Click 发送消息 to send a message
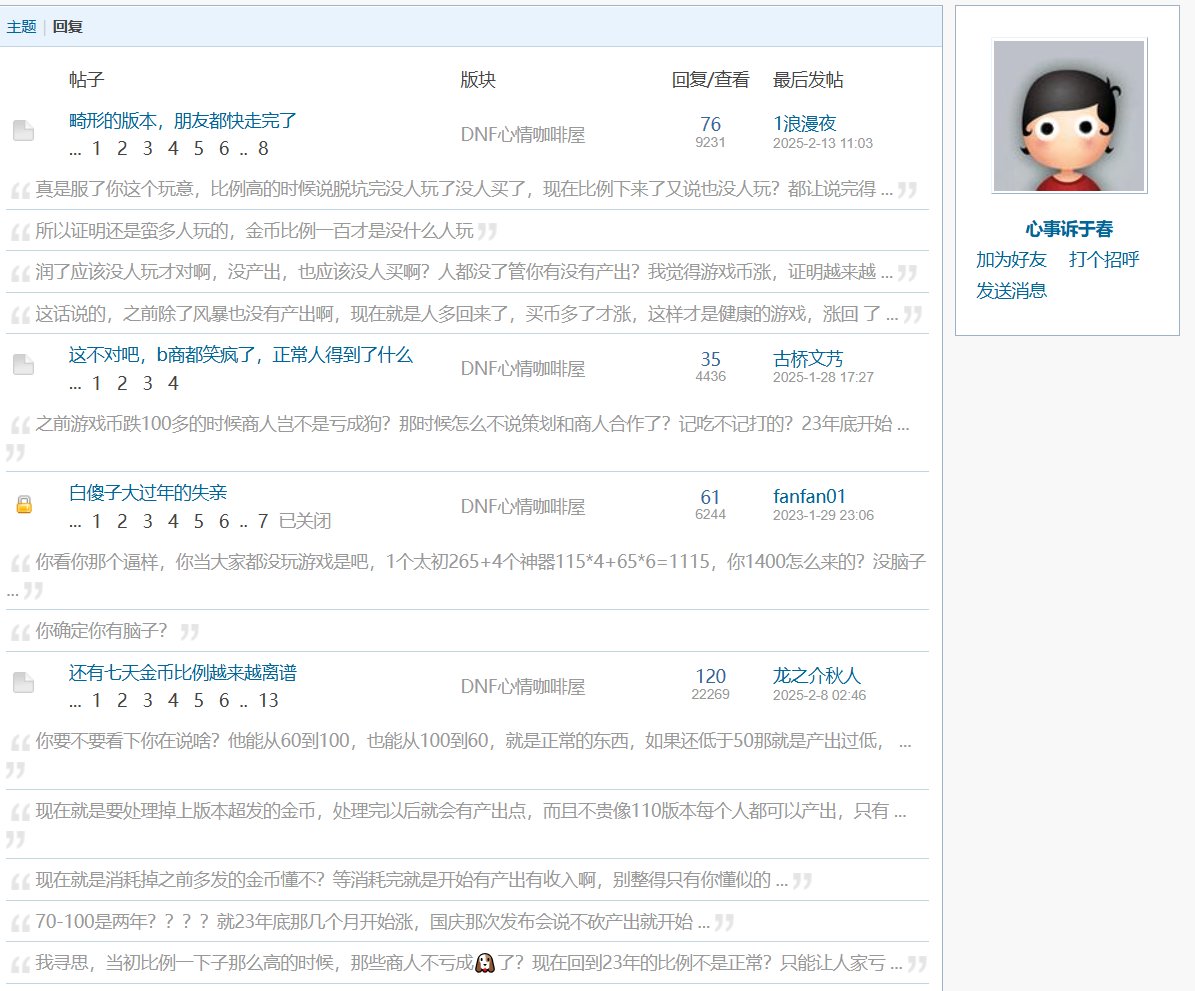Screen dimensions: 1195x991 tap(1011, 291)
